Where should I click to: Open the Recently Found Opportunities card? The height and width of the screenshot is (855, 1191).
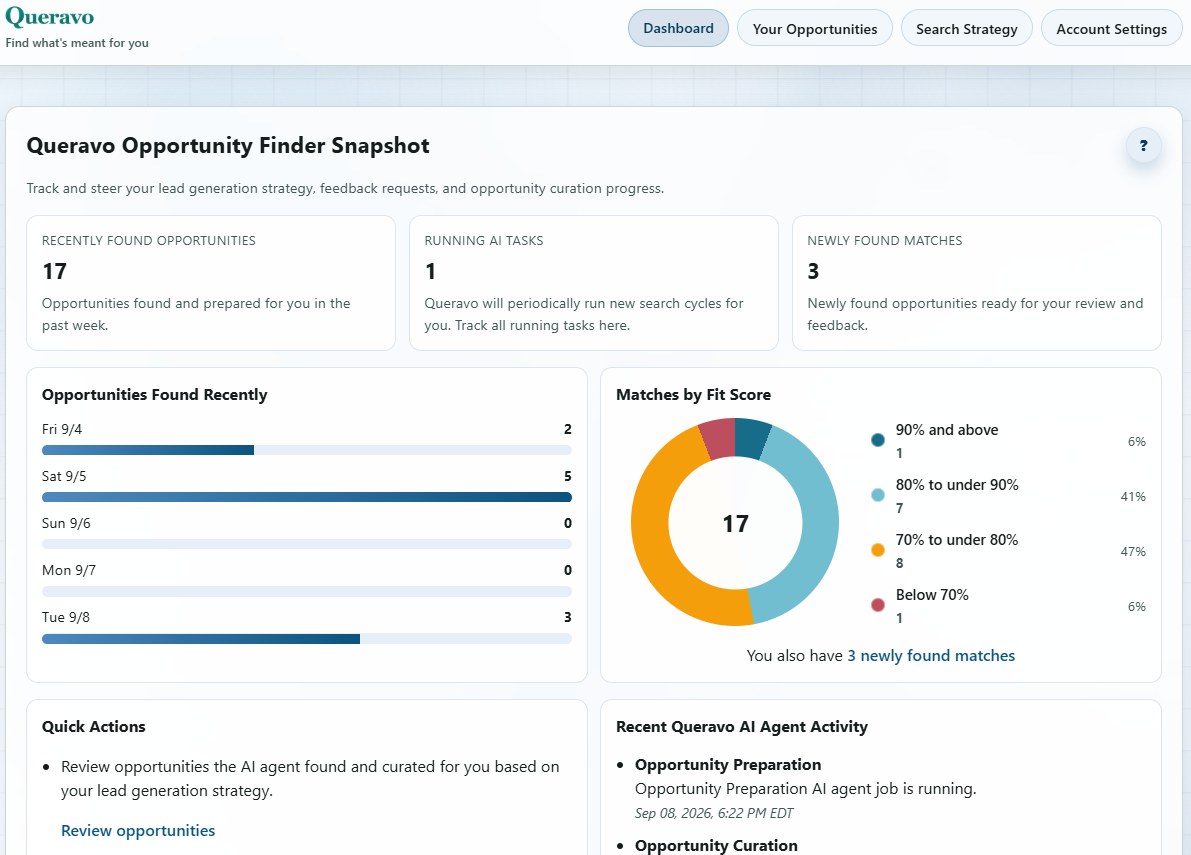(x=210, y=283)
